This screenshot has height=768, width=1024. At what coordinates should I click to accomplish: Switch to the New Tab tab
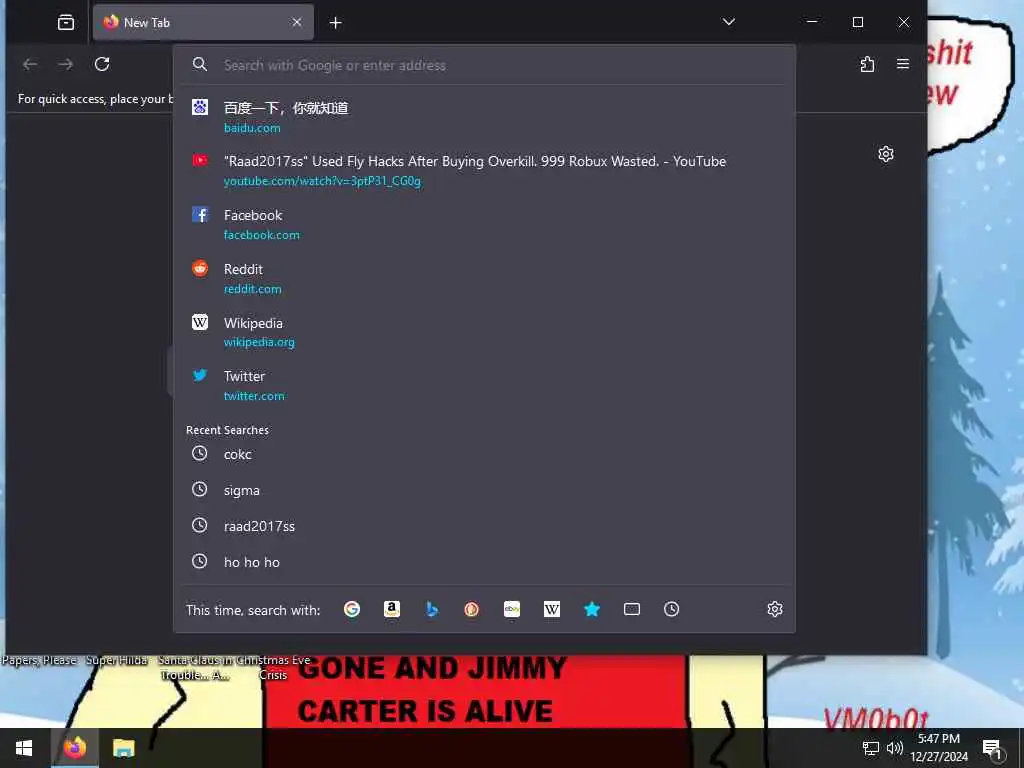[x=203, y=22]
